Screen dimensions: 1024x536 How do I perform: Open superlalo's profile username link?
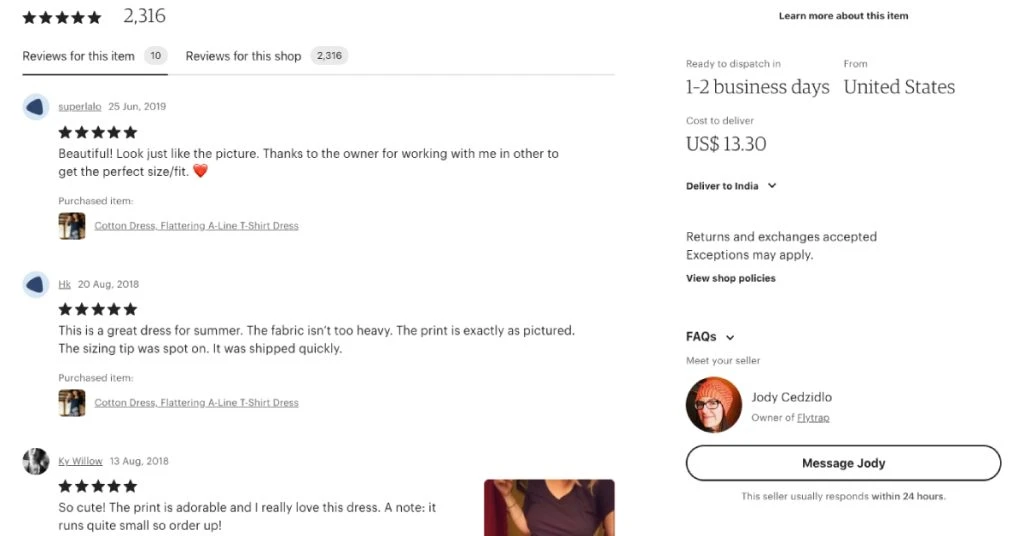(x=79, y=107)
